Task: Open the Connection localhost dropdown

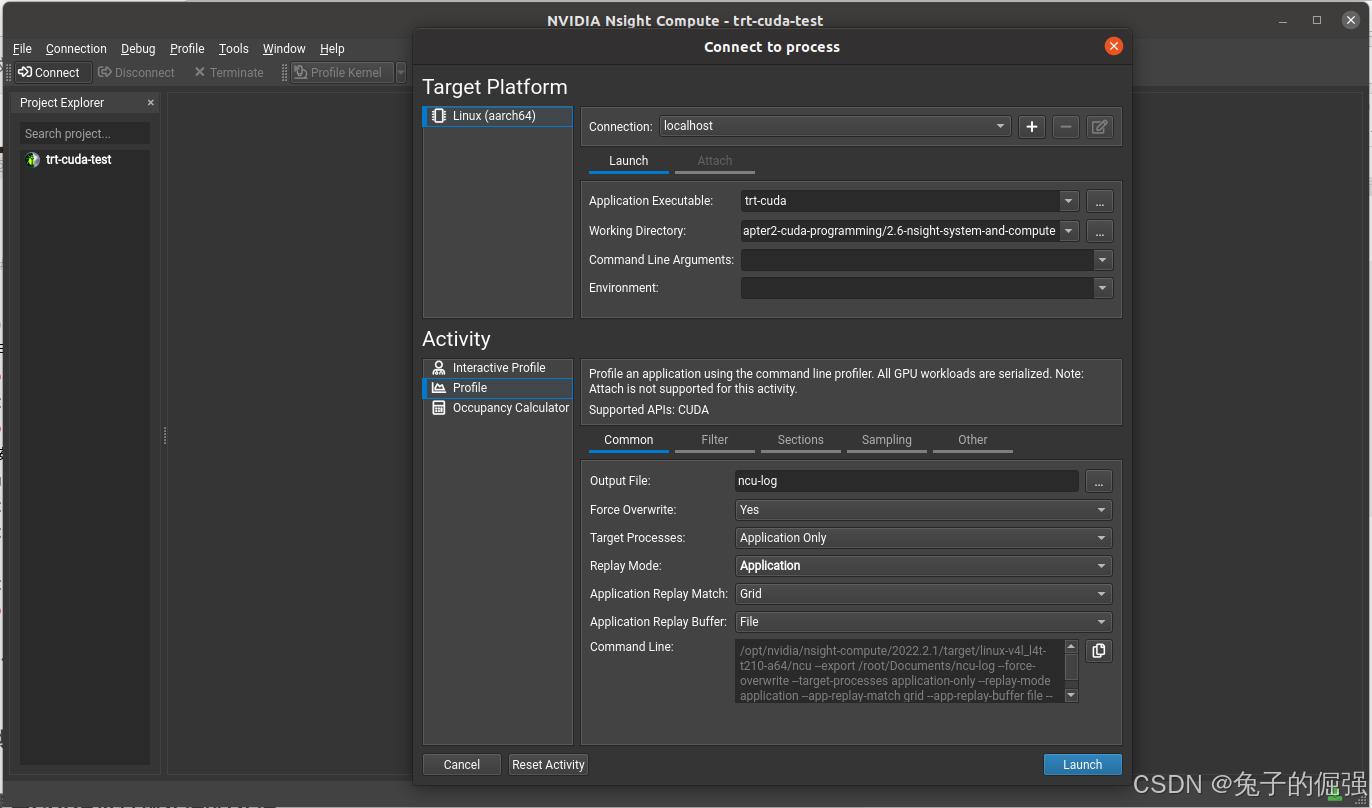Action: click(x=835, y=126)
